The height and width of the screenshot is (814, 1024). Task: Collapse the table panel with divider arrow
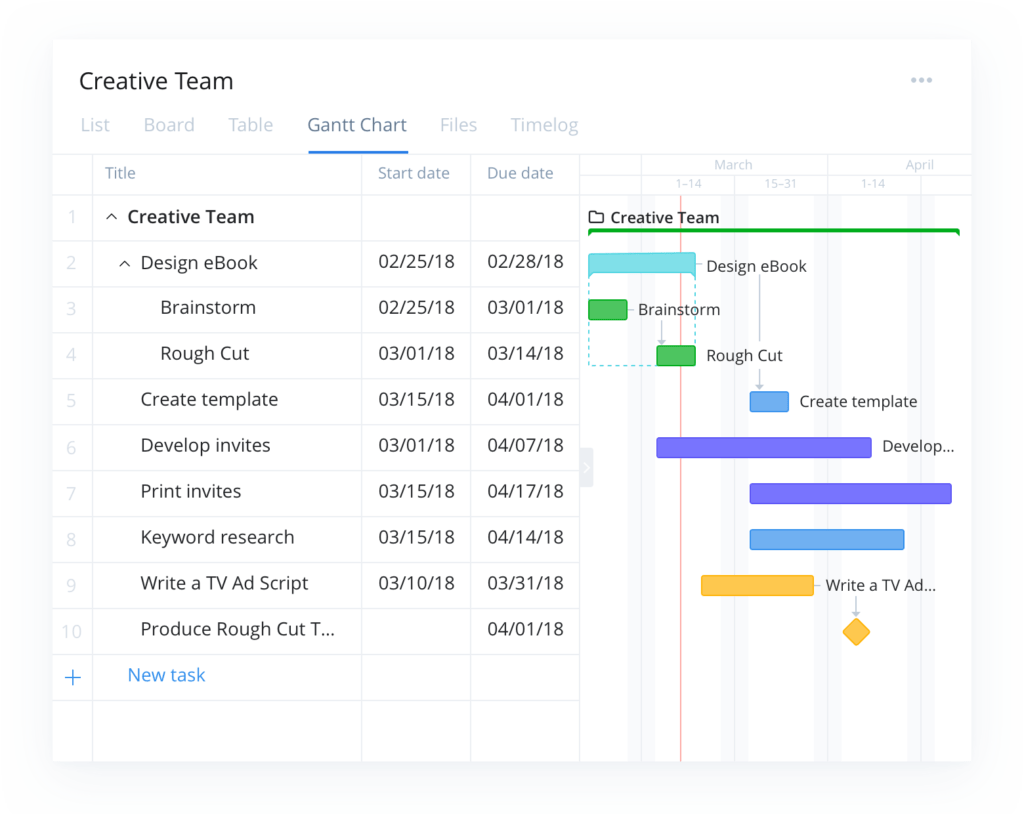pyautogui.click(x=587, y=467)
